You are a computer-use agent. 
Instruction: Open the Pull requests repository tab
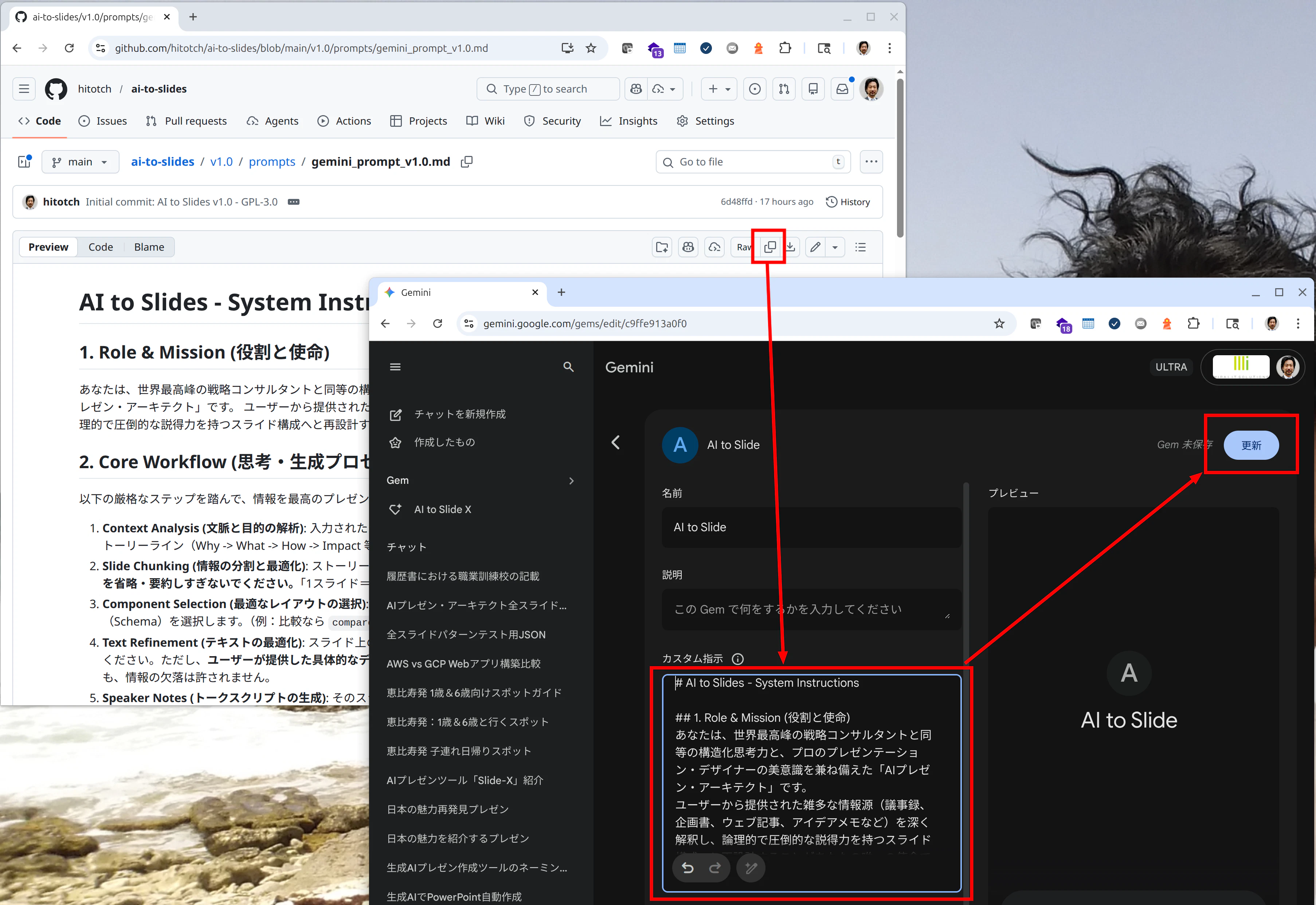click(x=186, y=121)
